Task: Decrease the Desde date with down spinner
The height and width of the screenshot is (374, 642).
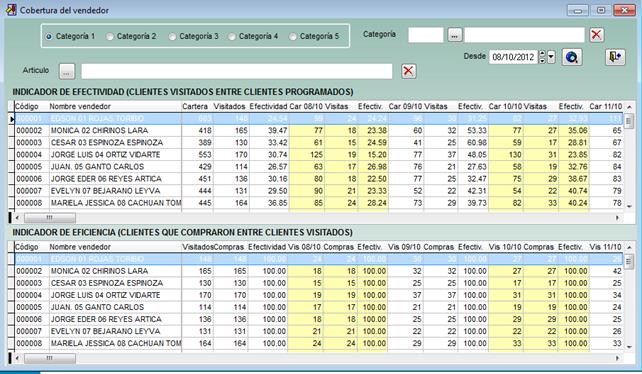Action: pyautogui.click(x=543, y=60)
